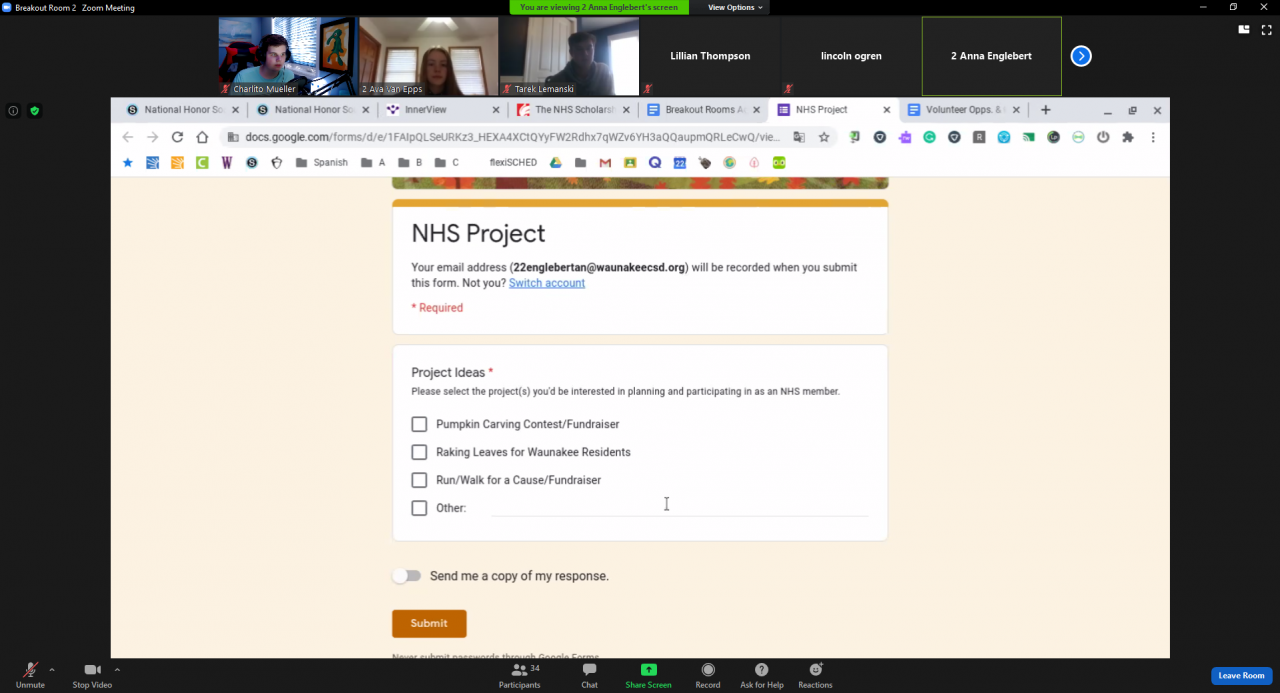
Task: Click Switch account link
Action: point(547,283)
